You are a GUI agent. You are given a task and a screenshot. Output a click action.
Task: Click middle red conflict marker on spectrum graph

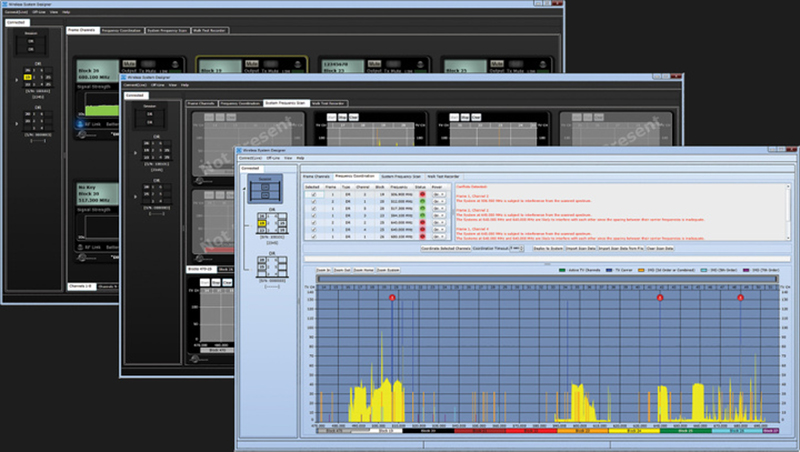660,297
